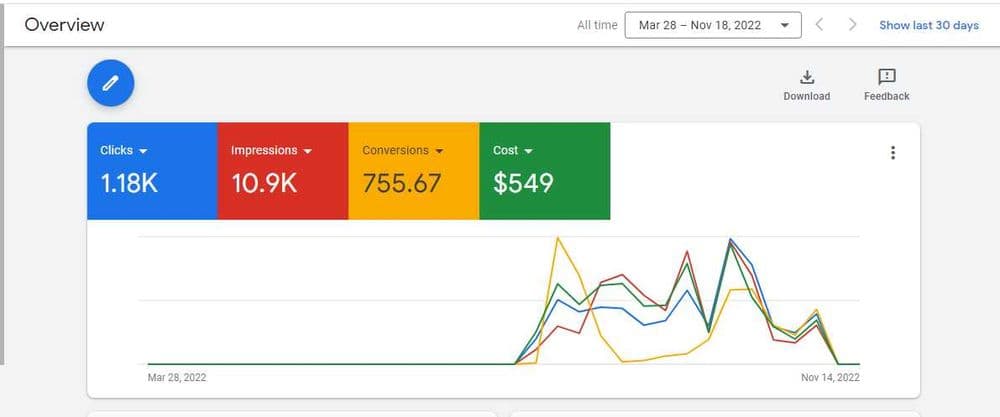Viewport: 1000px width, 417px height.
Task: Open the three-dot more options menu
Action: coord(892,152)
